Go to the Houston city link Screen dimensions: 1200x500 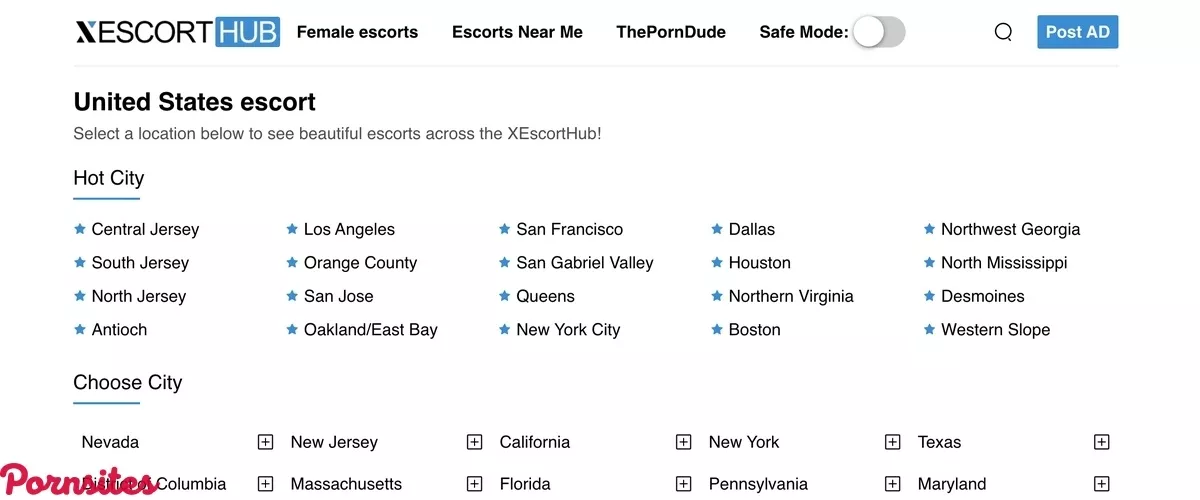pos(759,263)
